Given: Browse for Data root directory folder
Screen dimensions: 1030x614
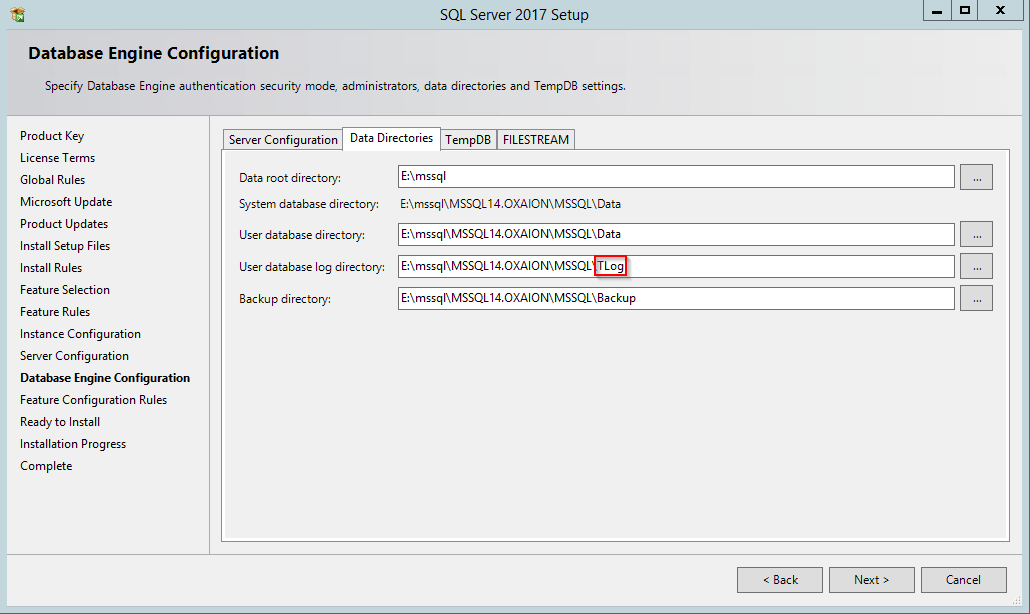Looking at the screenshot, I should [976, 177].
